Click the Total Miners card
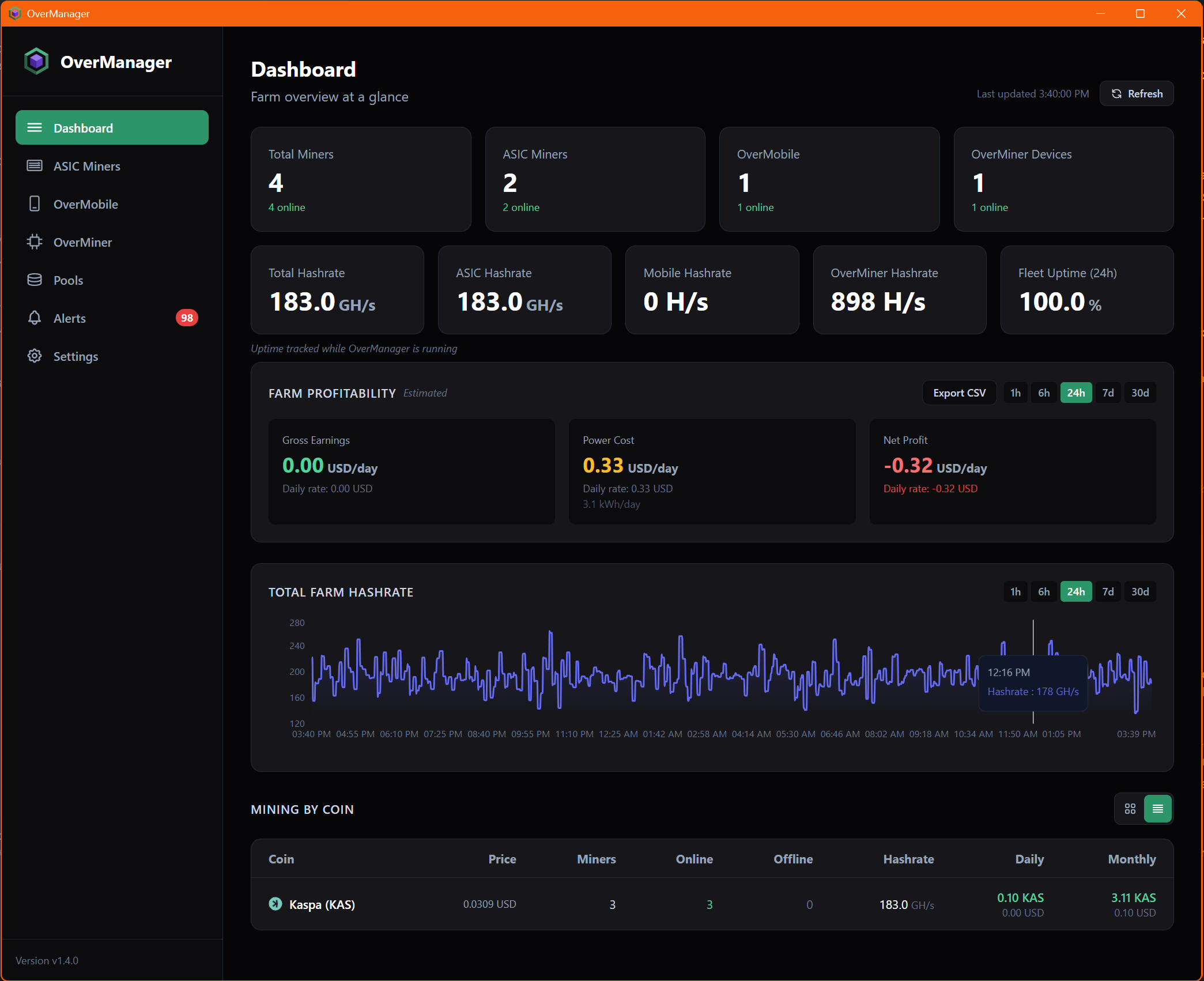The image size is (1204, 981). (x=361, y=179)
